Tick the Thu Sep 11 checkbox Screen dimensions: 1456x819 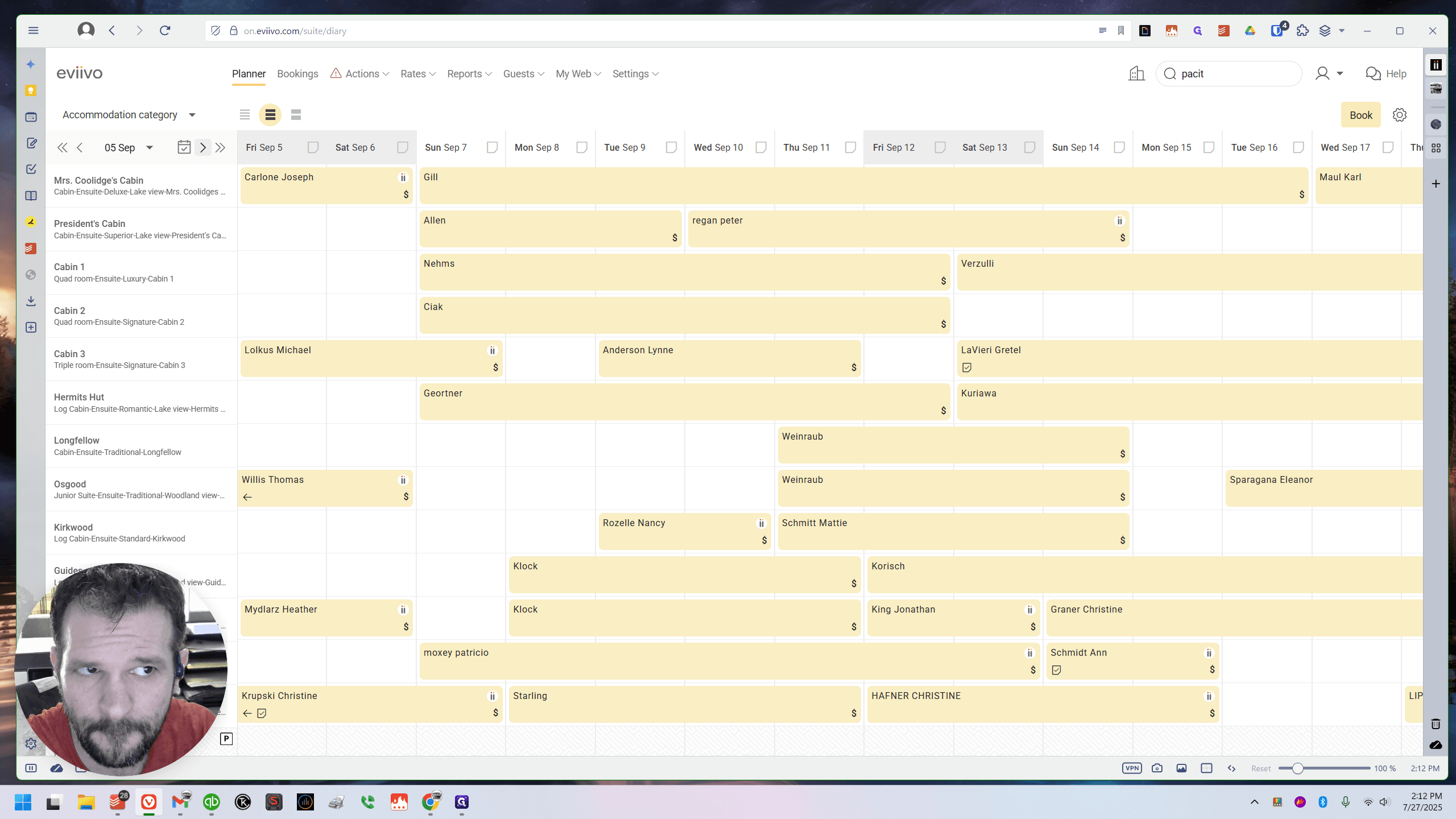[x=850, y=147]
